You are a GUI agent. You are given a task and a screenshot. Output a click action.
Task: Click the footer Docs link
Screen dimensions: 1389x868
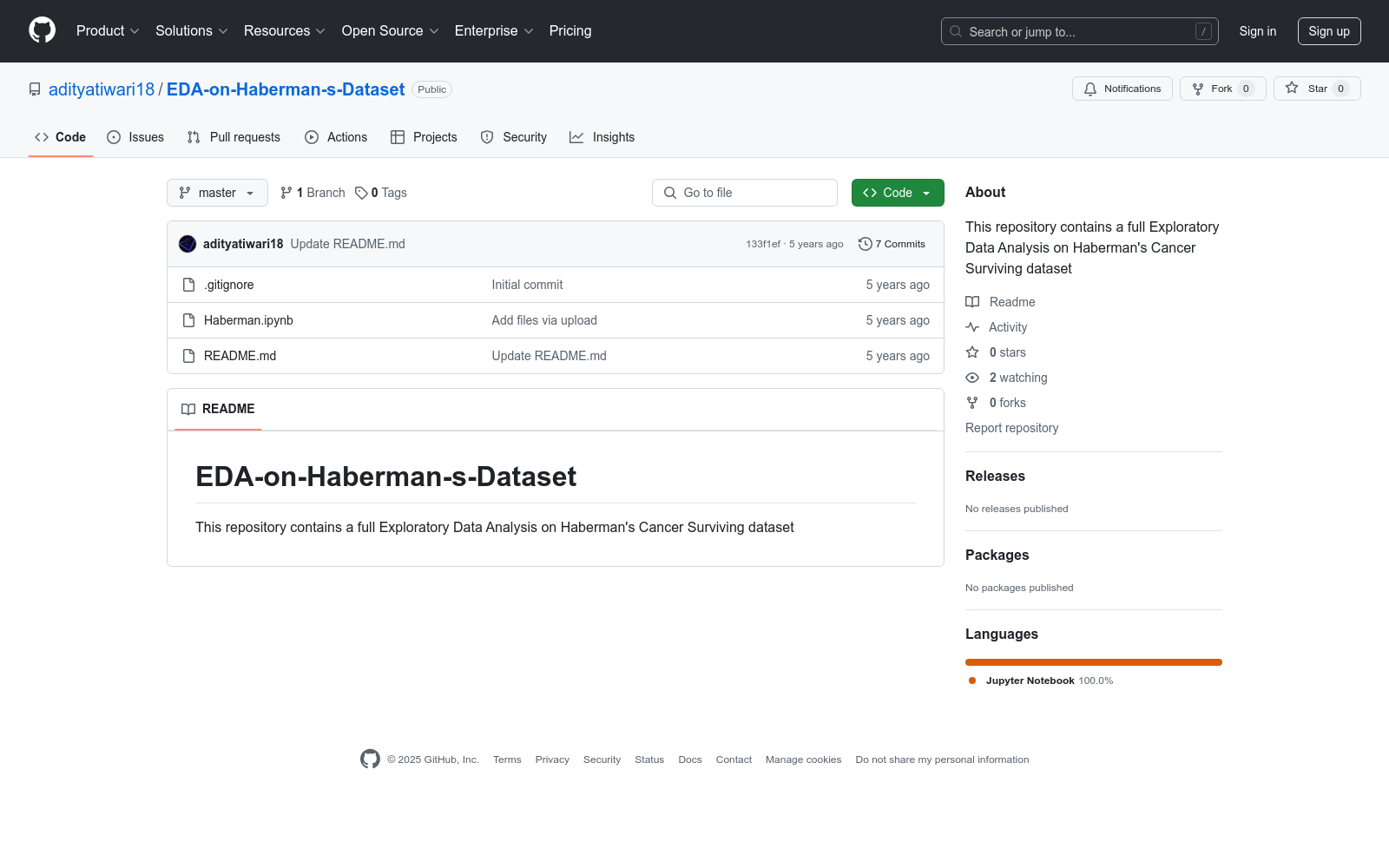(x=690, y=759)
